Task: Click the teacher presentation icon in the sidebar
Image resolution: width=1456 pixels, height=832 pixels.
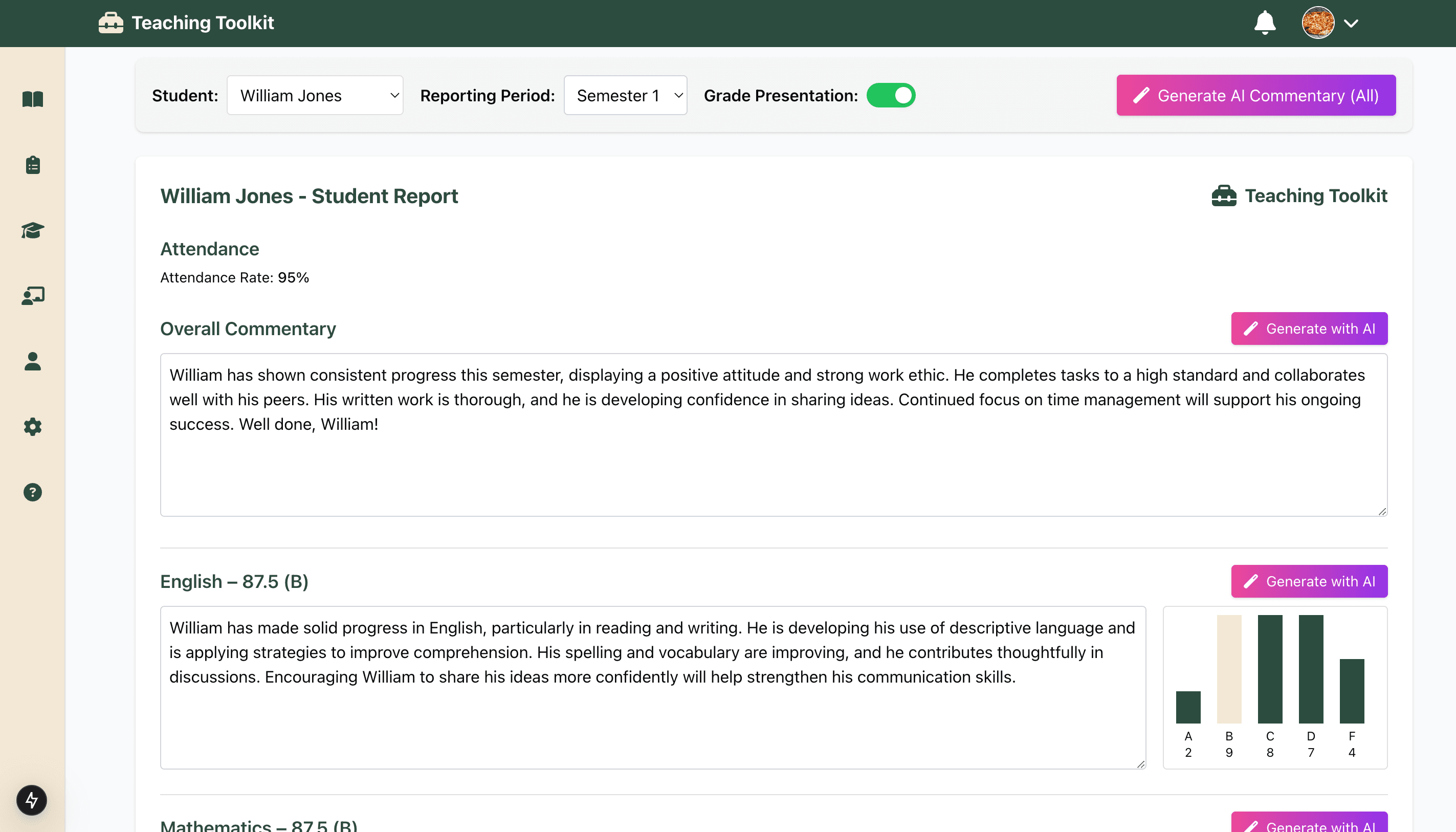Action: [33, 295]
